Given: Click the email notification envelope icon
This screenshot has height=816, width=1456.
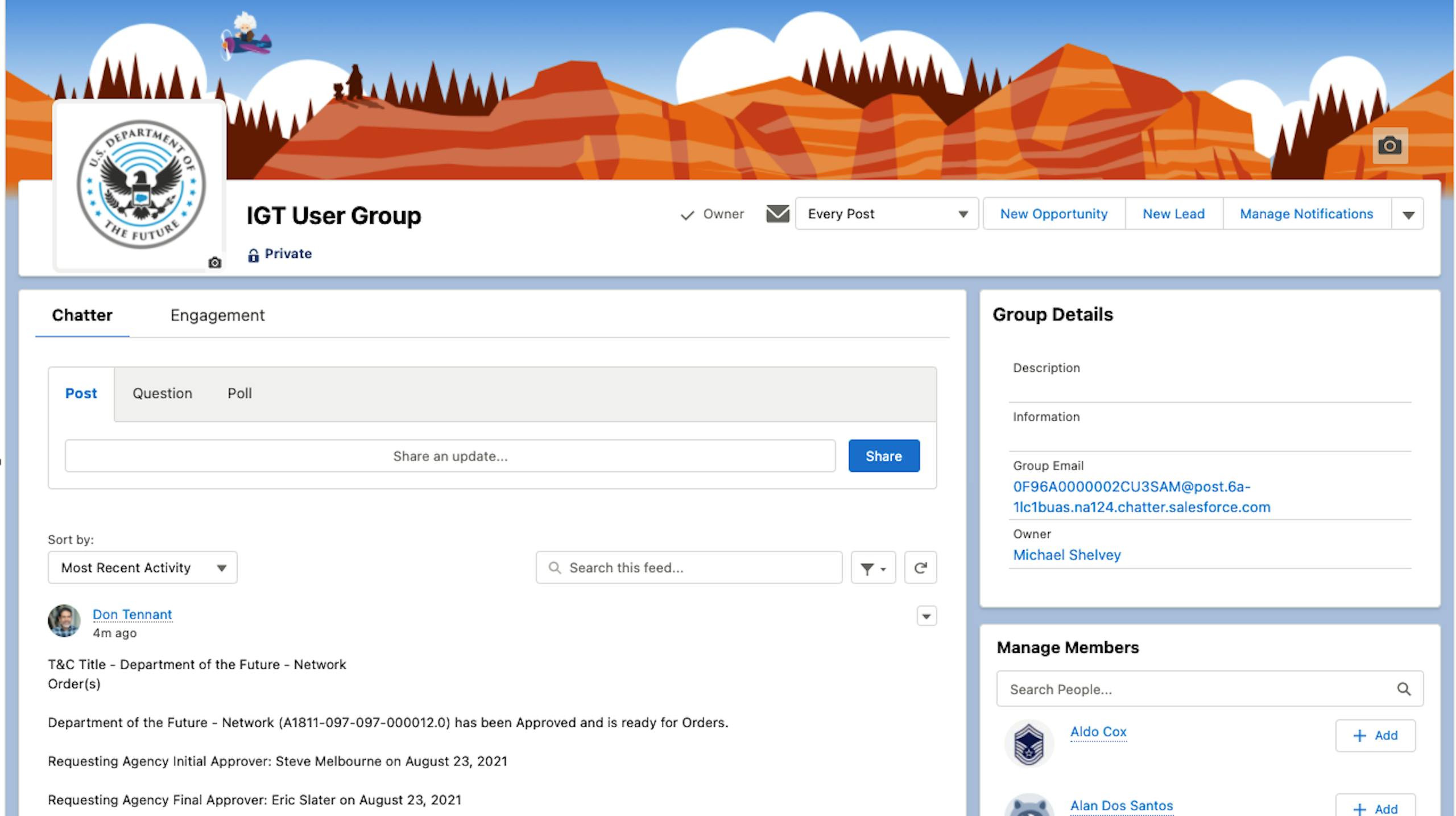Looking at the screenshot, I should pos(777,214).
